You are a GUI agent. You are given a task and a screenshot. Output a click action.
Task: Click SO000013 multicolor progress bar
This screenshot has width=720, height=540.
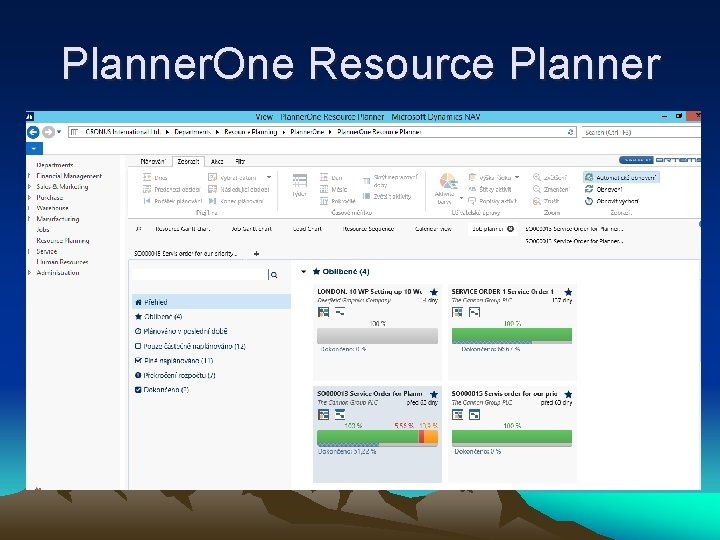377,438
